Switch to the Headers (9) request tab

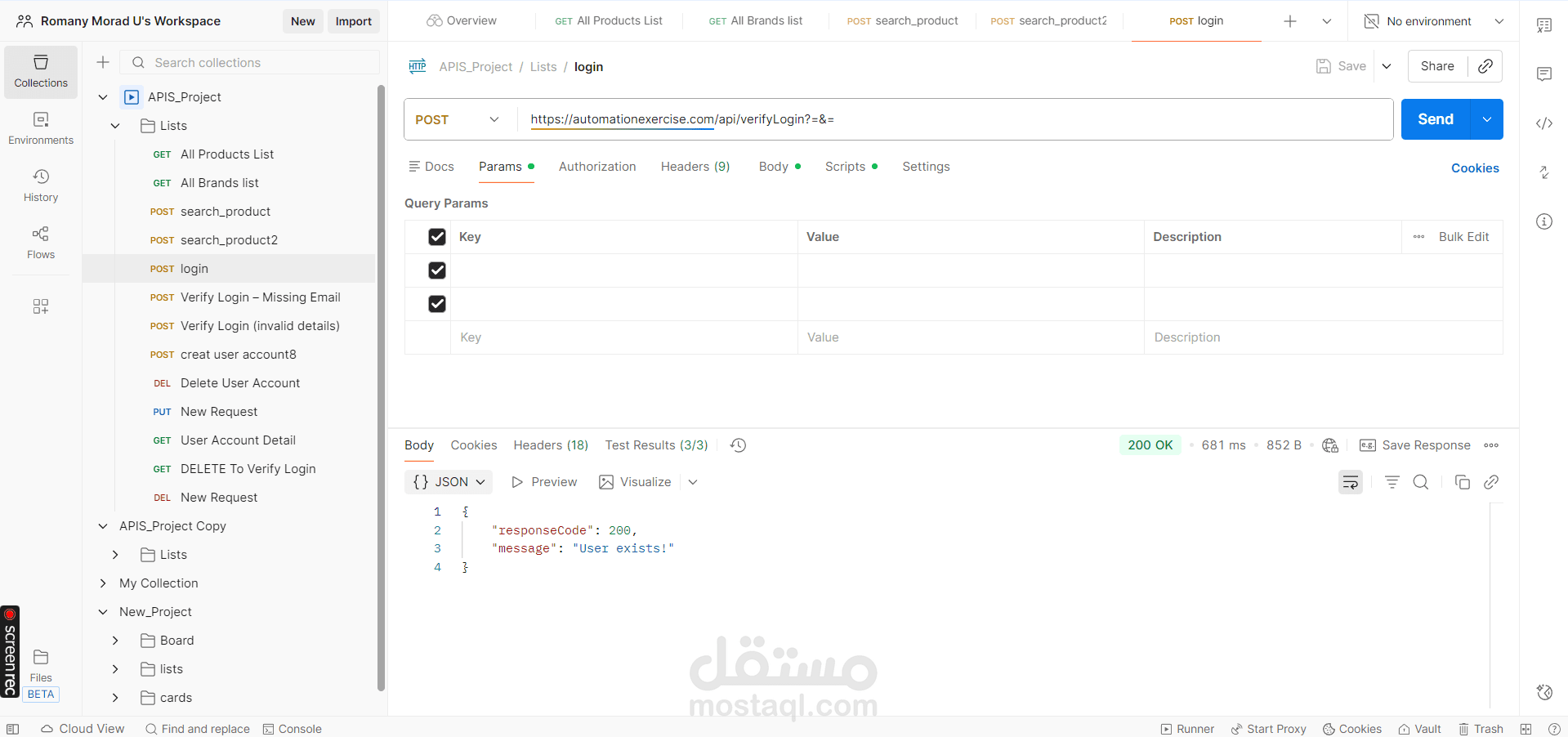click(x=695, y=167)
